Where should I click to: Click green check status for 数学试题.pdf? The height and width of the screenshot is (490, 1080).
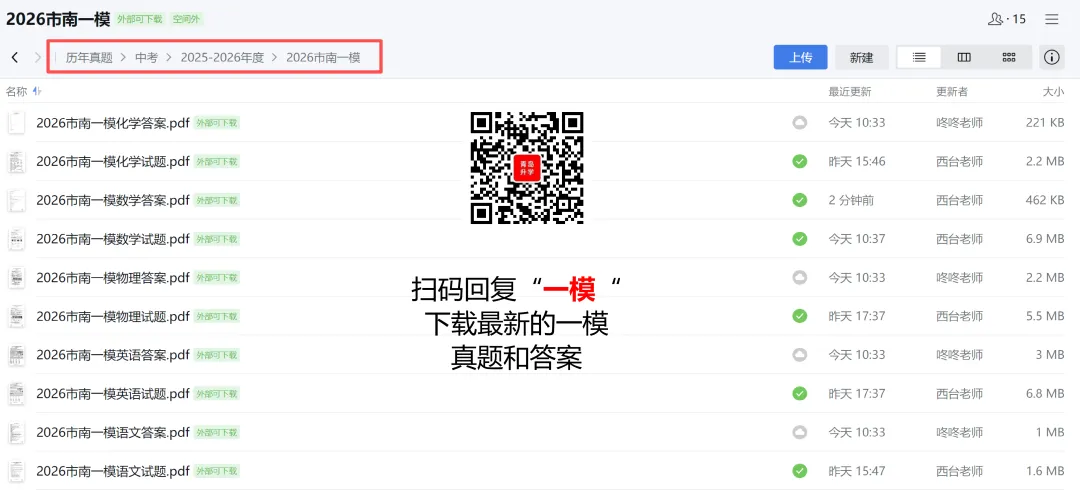tap(799, 238)
